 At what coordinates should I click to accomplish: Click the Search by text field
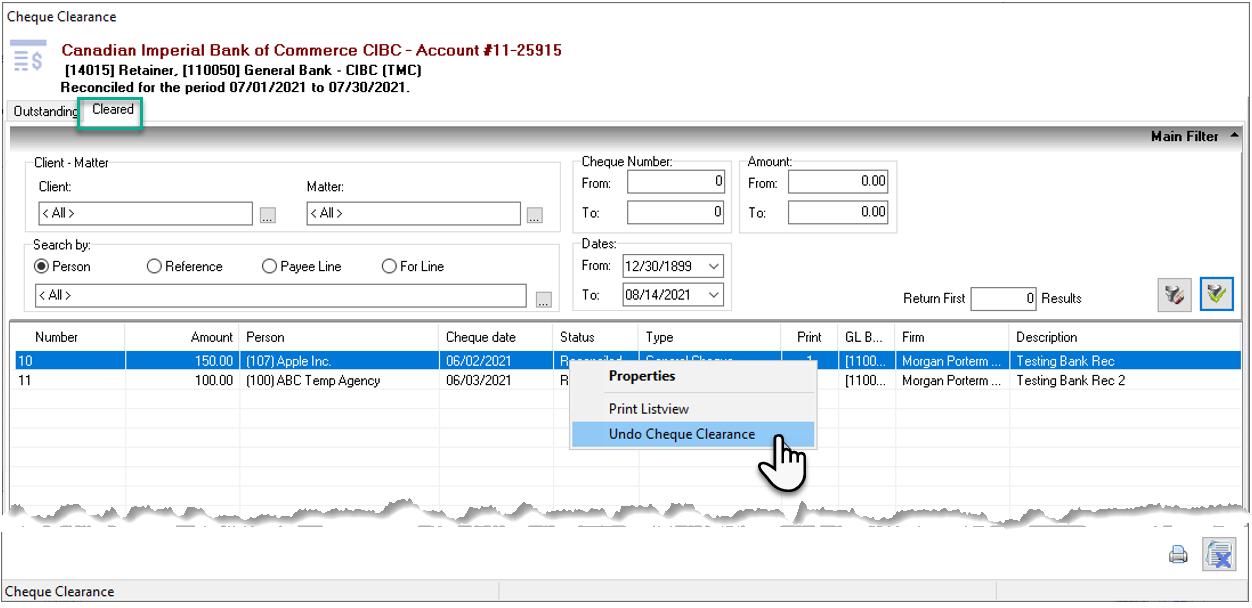[281, 296]
